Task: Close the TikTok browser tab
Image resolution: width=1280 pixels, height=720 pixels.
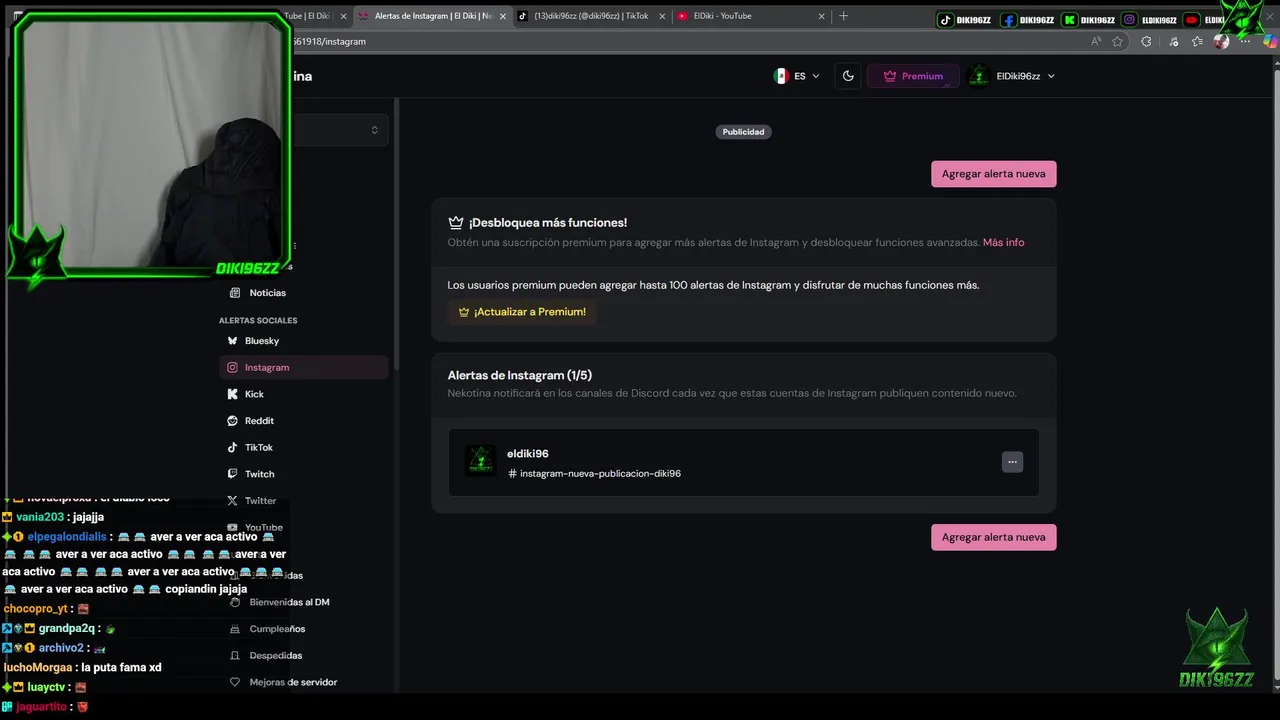Action: tap(662, 16)
